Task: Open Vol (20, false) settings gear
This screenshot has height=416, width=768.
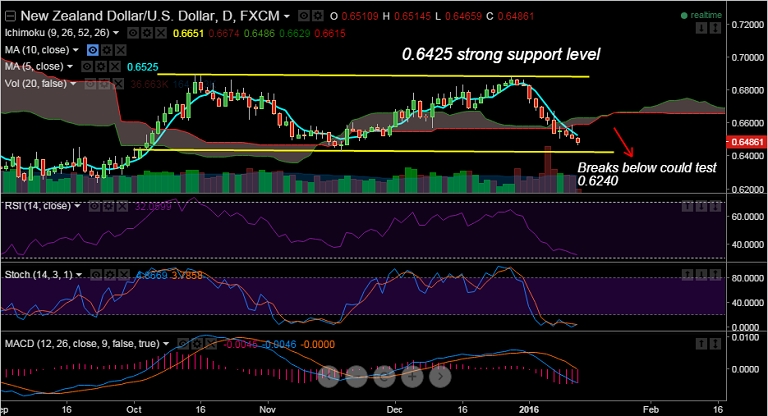Action: pyautogui.click(x=104, y=84)
